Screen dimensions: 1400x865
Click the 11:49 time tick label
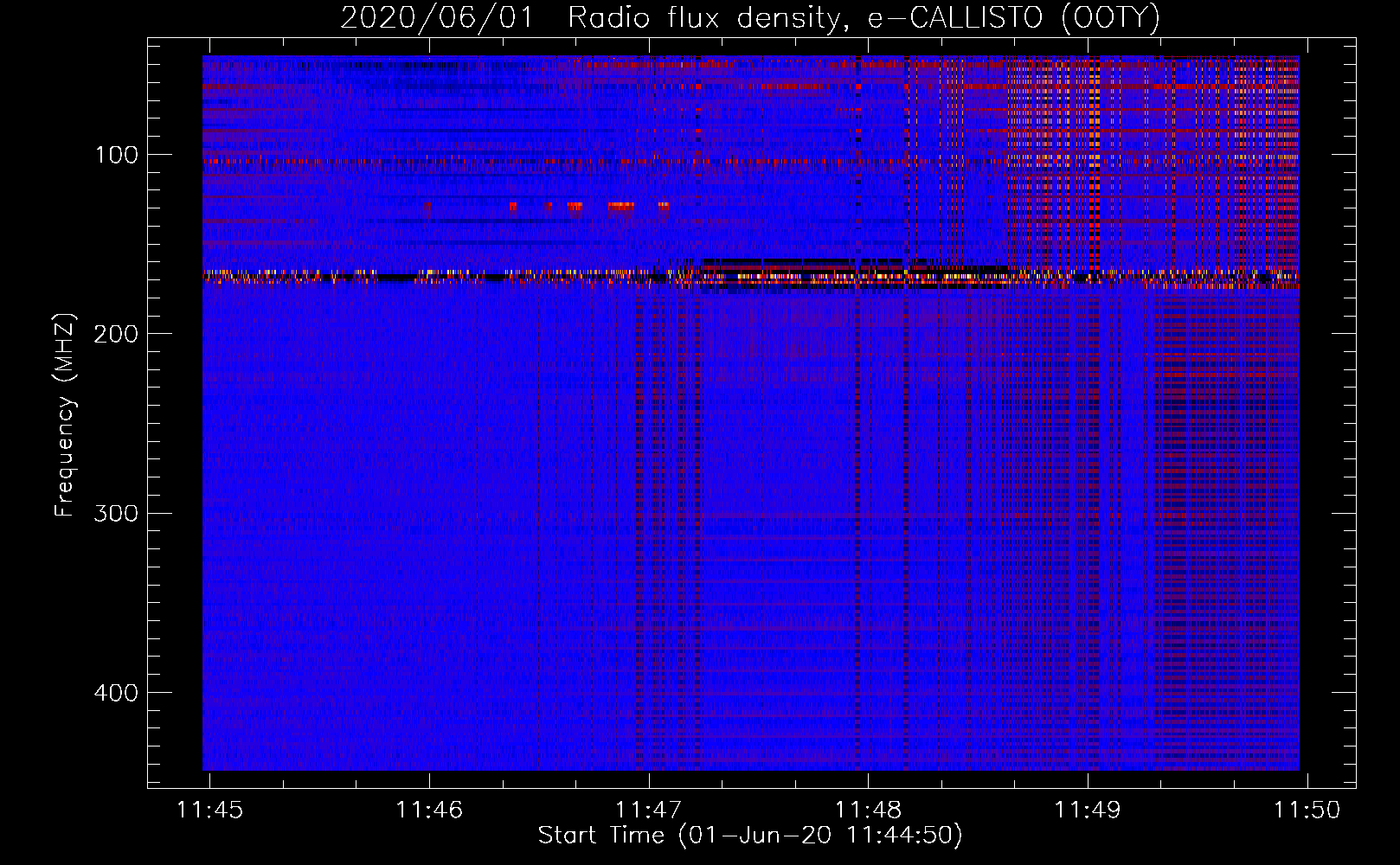pos(1088,811)
